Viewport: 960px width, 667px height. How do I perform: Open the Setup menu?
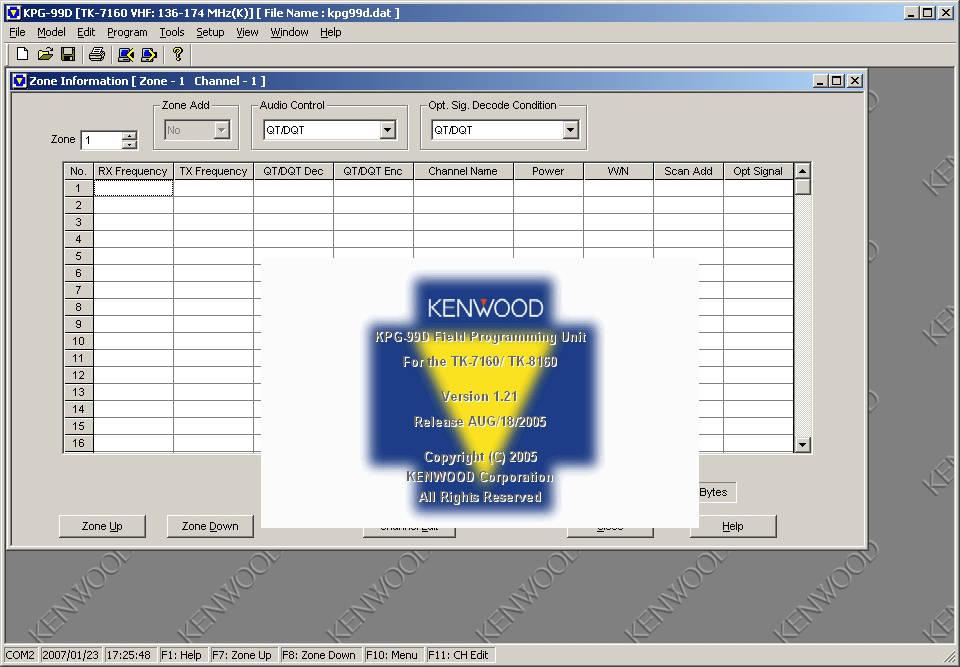tap(210, 32)
